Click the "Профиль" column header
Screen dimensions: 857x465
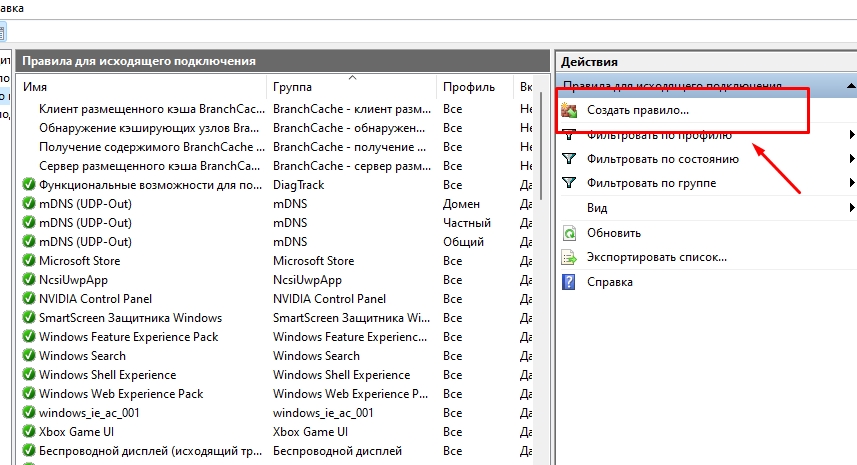pyautogui.click(x=475, y=87)
